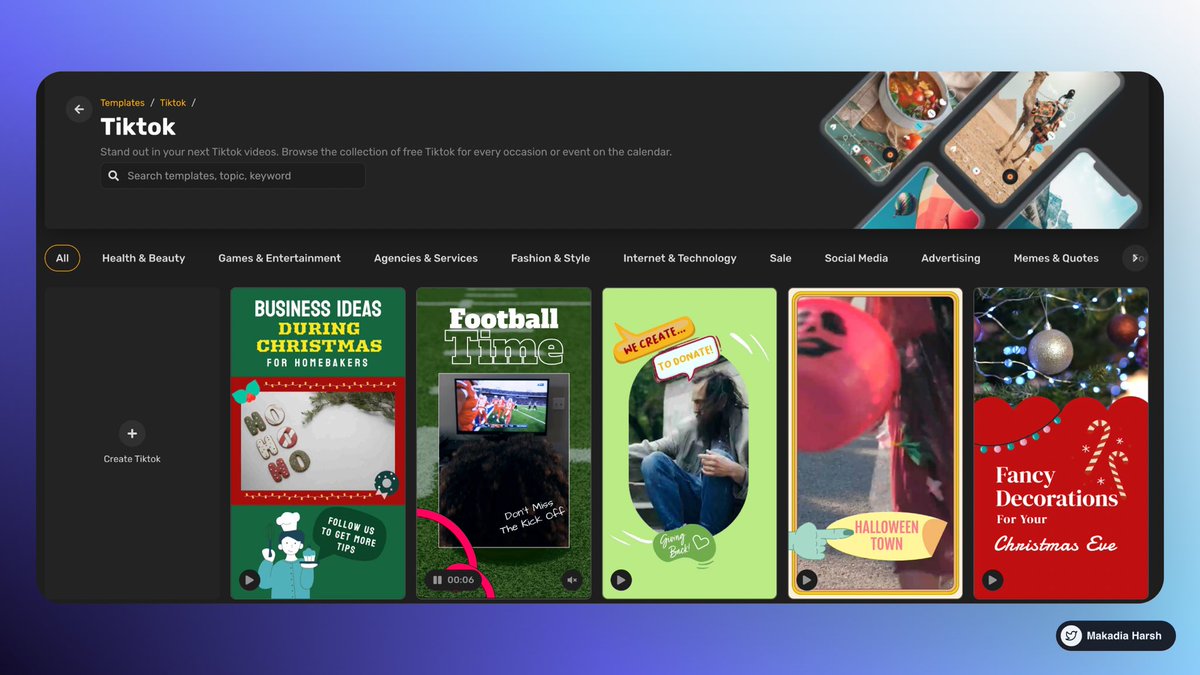The height and width of the screenshot is (675, 1200).
Task: Play the Halloween Town template
Action: (x=807, y=580)
